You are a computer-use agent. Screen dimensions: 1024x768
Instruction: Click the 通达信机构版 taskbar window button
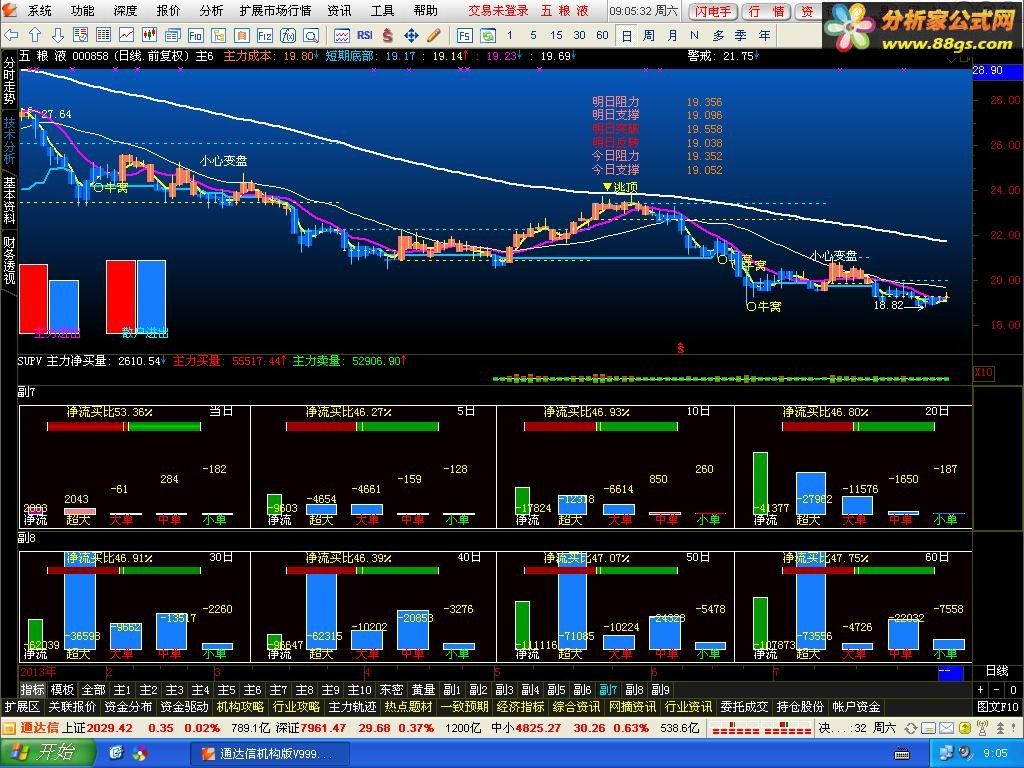(x=270, y=753)
